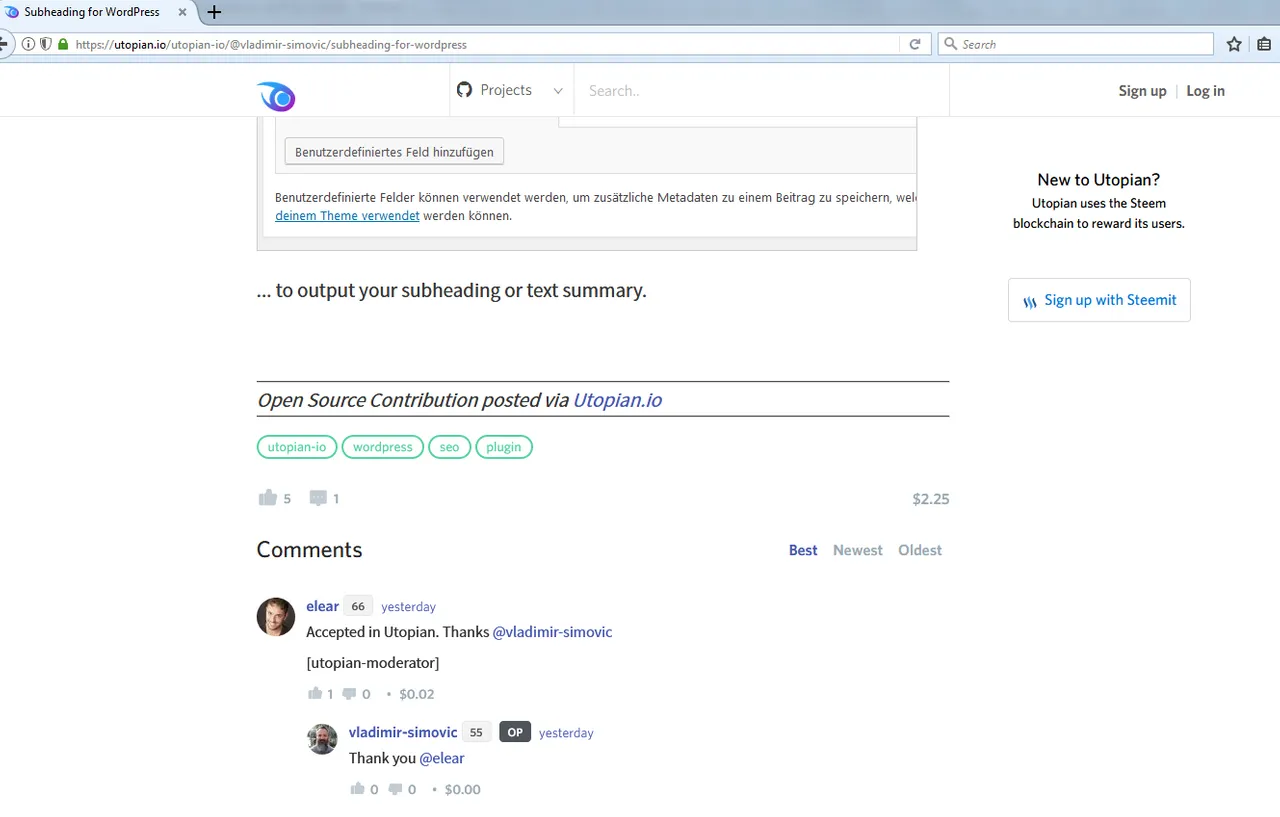1280x817 pixels.
Task: Sort comments by Oldest
Action: click(920, 550)
